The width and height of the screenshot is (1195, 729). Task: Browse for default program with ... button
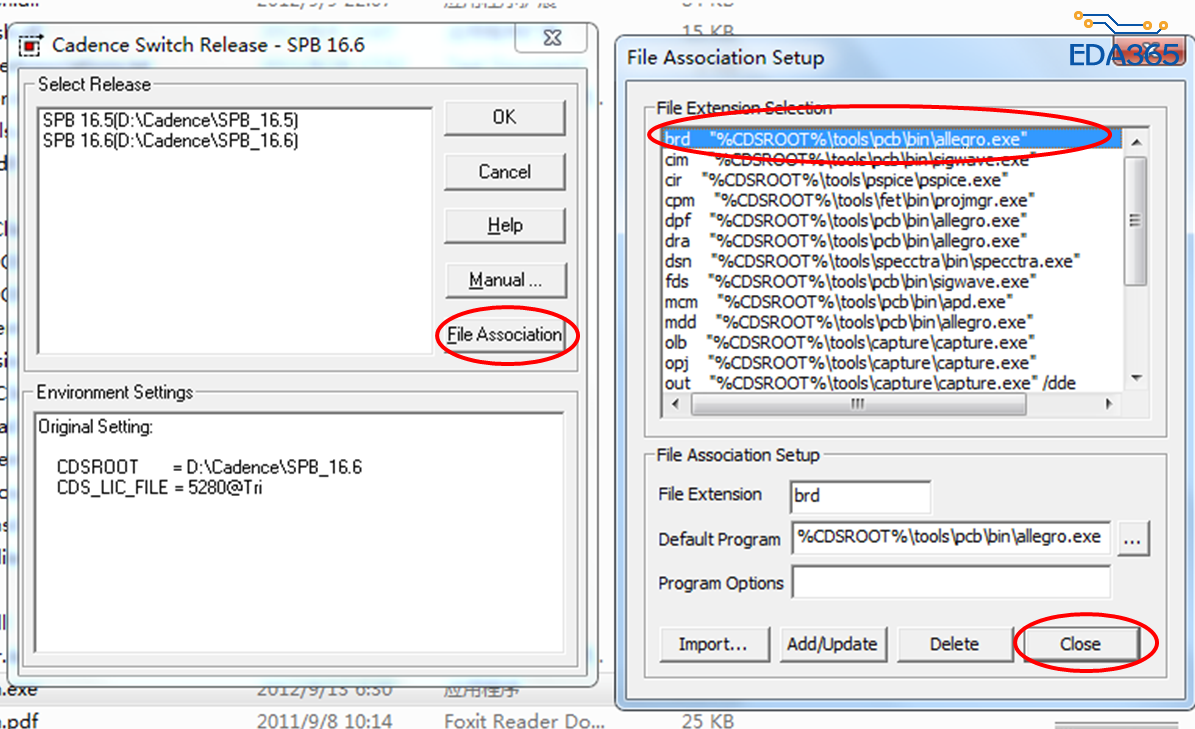click(1133, 539)
